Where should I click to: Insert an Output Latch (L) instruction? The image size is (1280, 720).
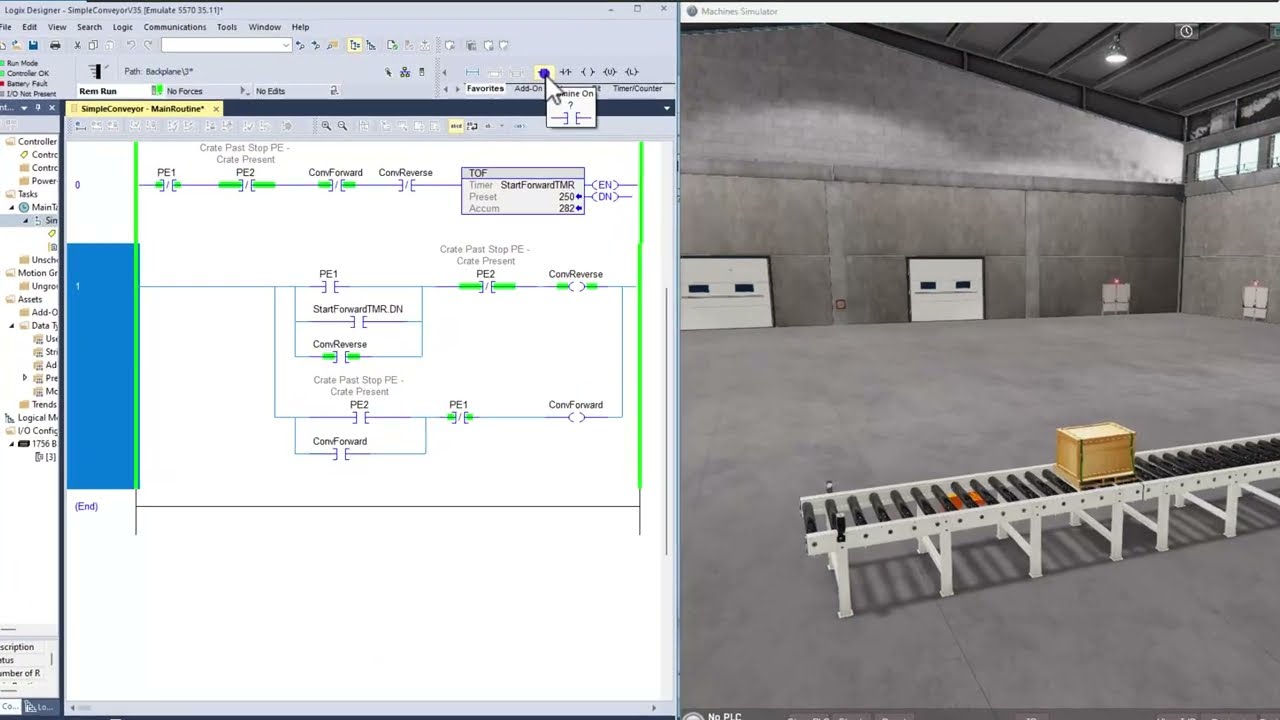(631, 72)
